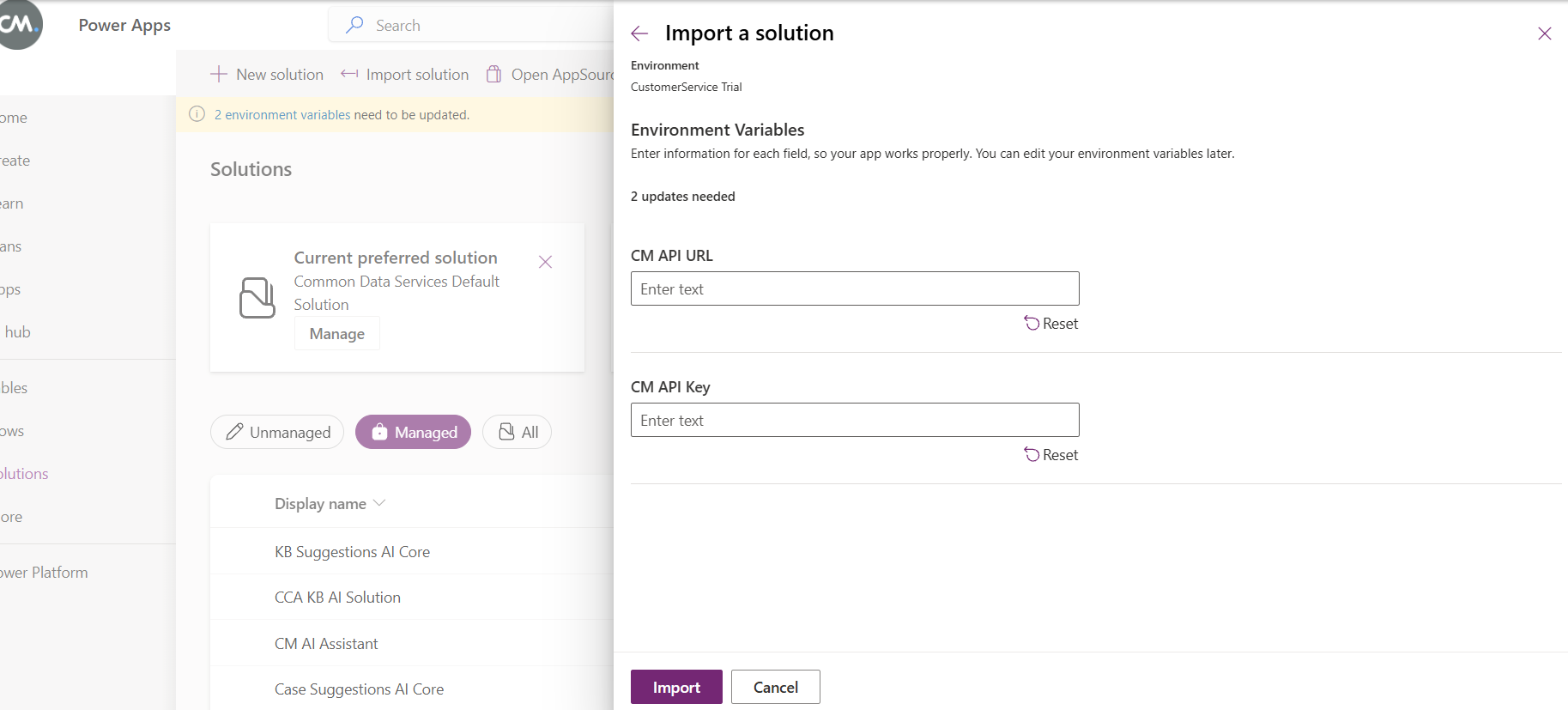Close the Import a solution panel
The height and width of the screenshot is (710, 1568).
pyautogui.click(x=1544, y=33)
